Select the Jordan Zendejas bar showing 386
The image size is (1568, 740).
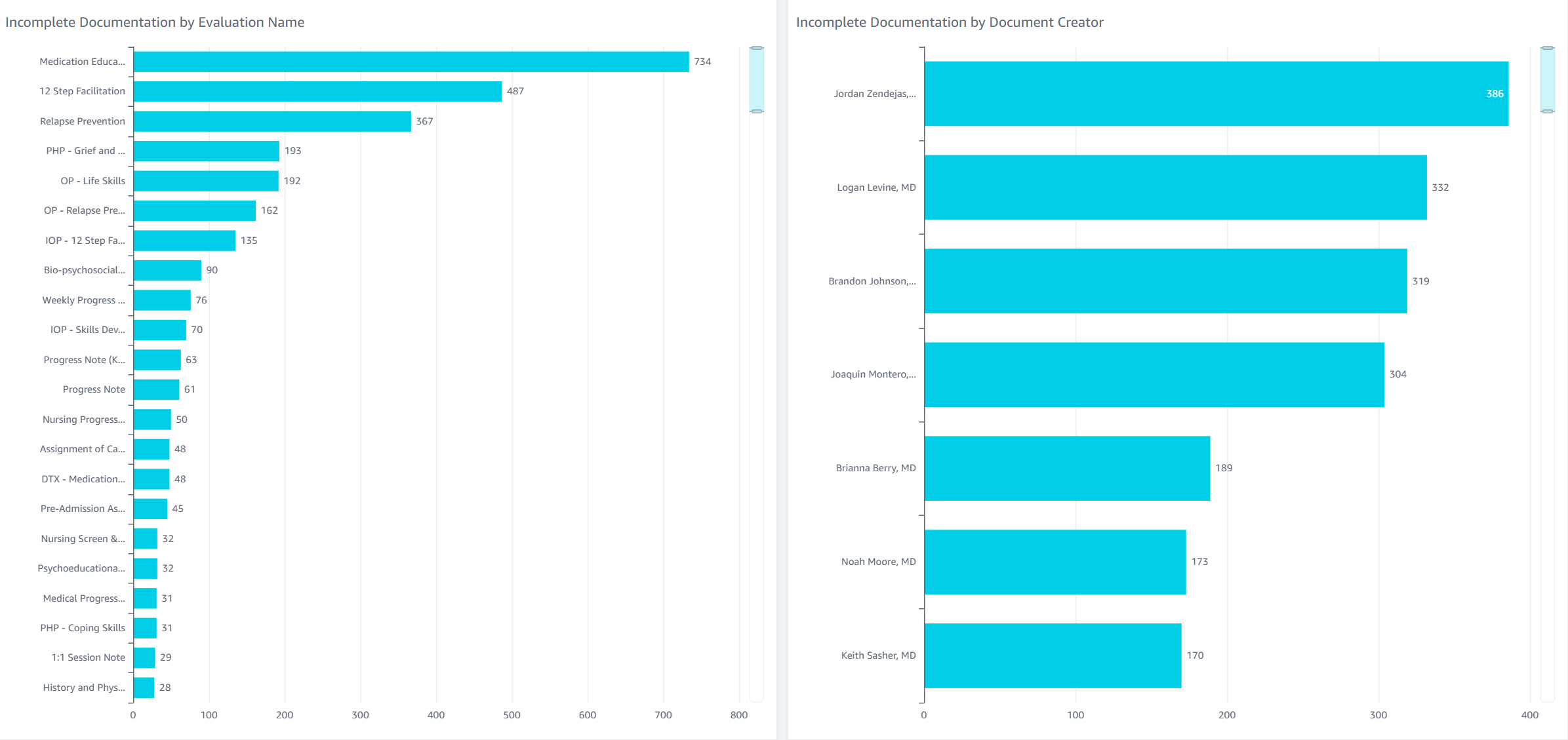(x=1216, y=94)
